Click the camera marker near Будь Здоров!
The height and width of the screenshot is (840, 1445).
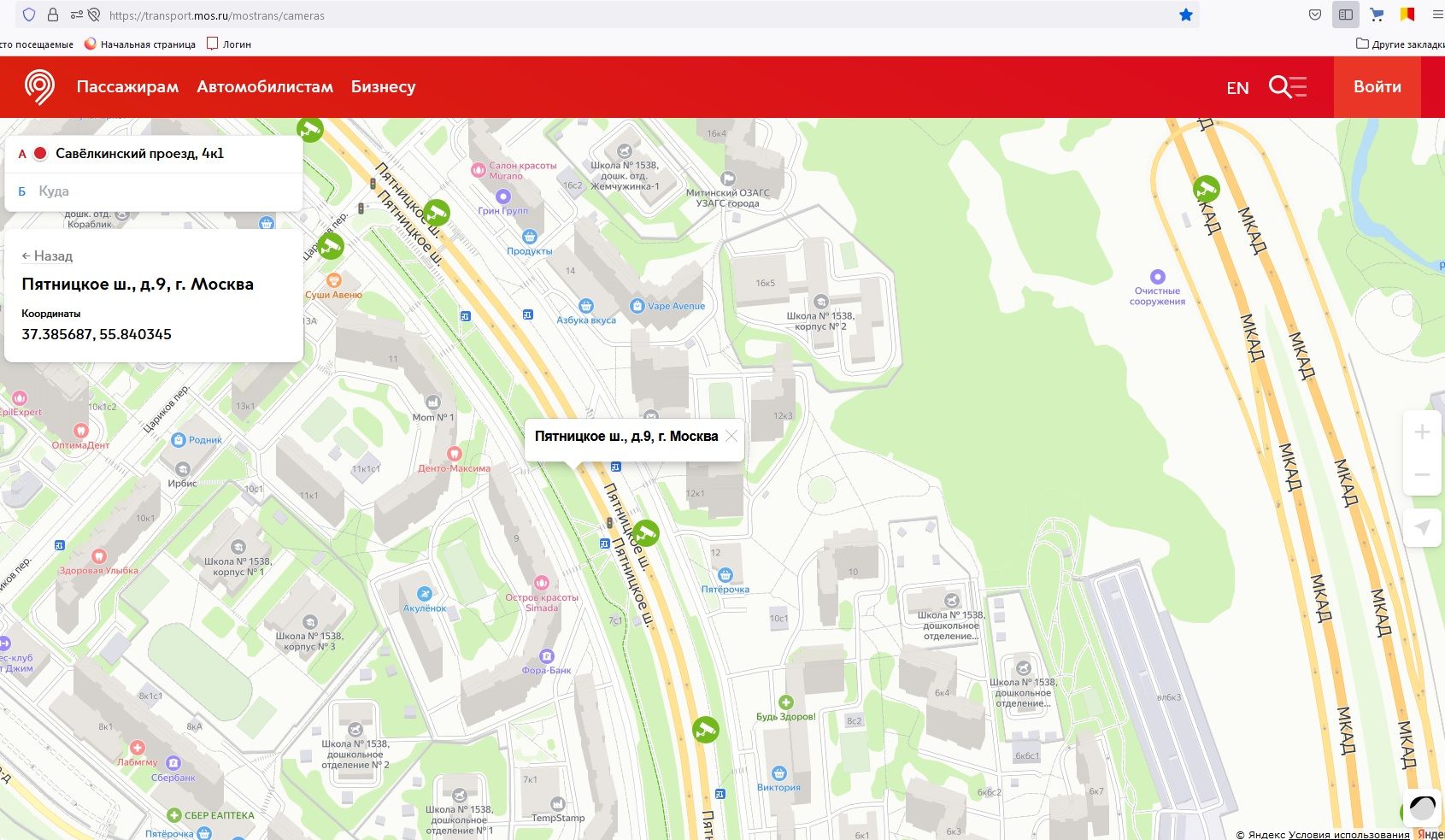click(705, 730)
